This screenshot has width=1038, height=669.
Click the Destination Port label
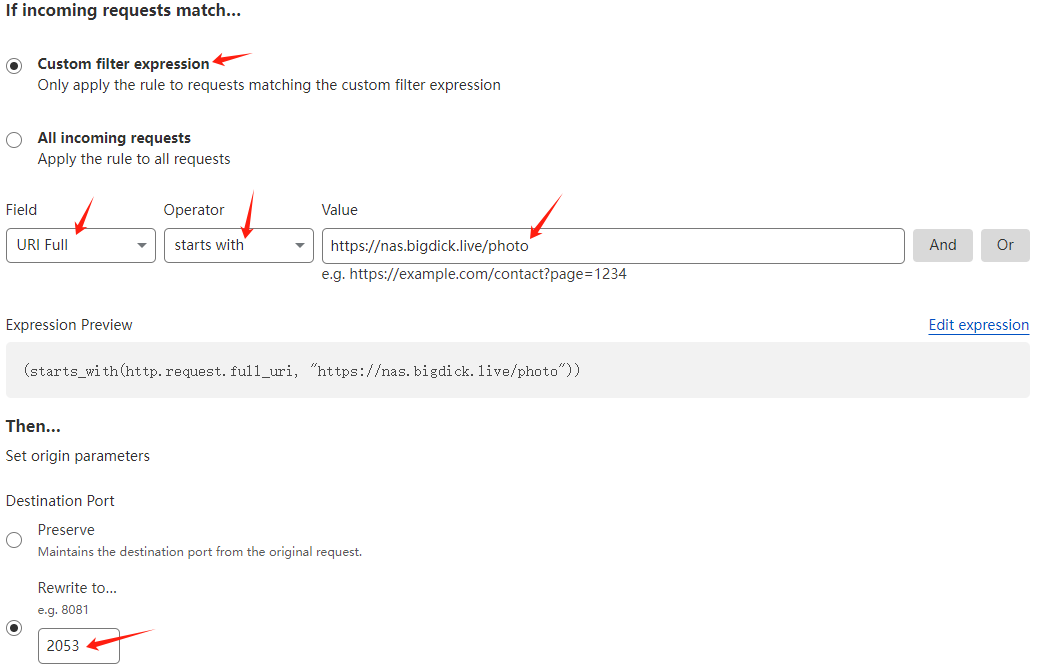60,500
